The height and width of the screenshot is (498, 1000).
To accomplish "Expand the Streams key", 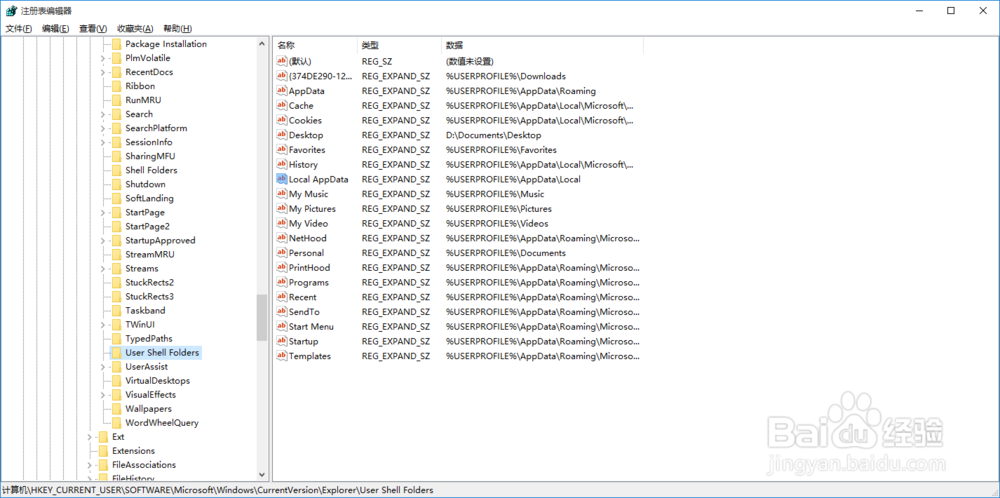I will point(103,268).
